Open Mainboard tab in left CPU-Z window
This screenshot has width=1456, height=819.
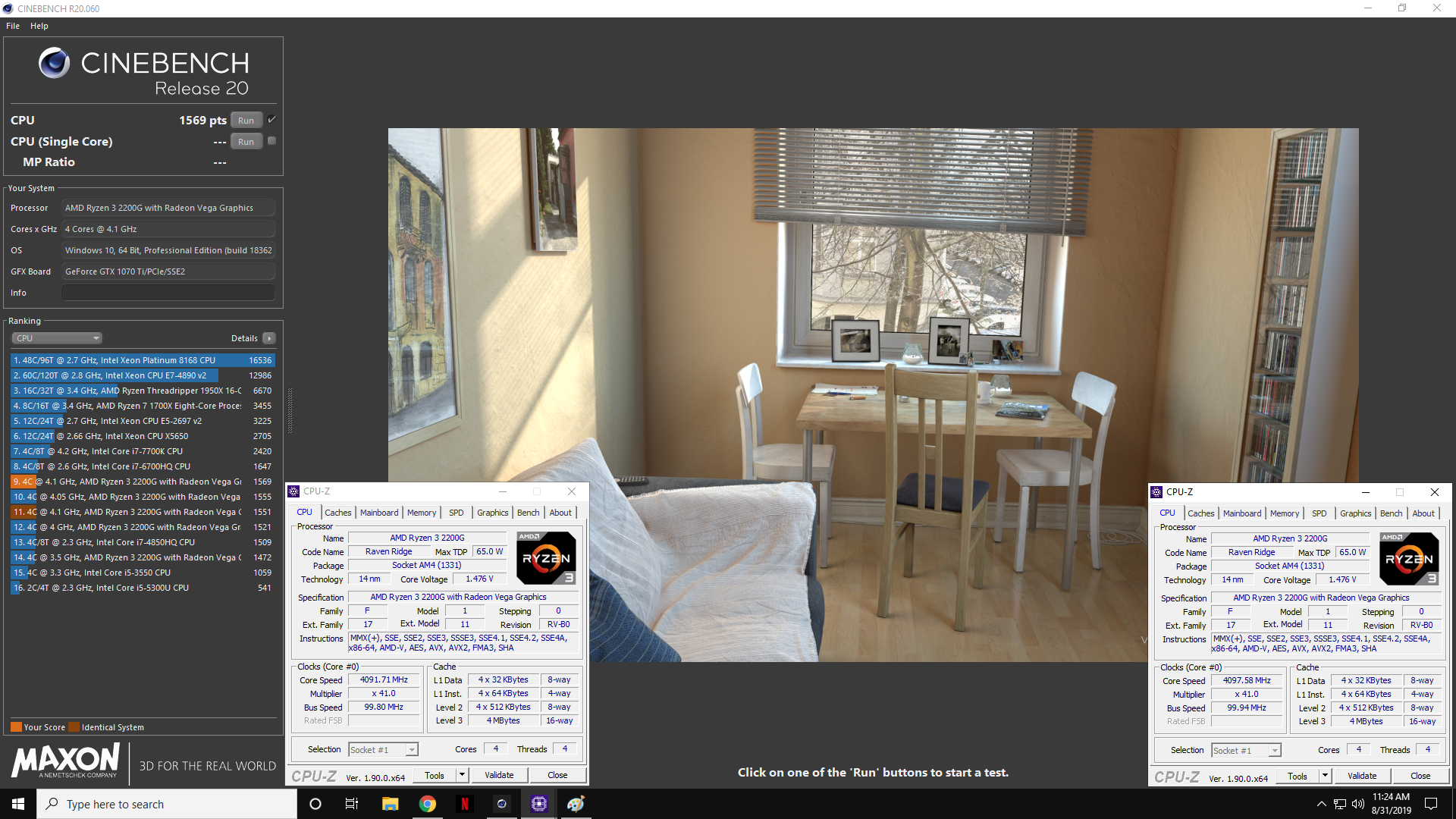pos(379,513)
